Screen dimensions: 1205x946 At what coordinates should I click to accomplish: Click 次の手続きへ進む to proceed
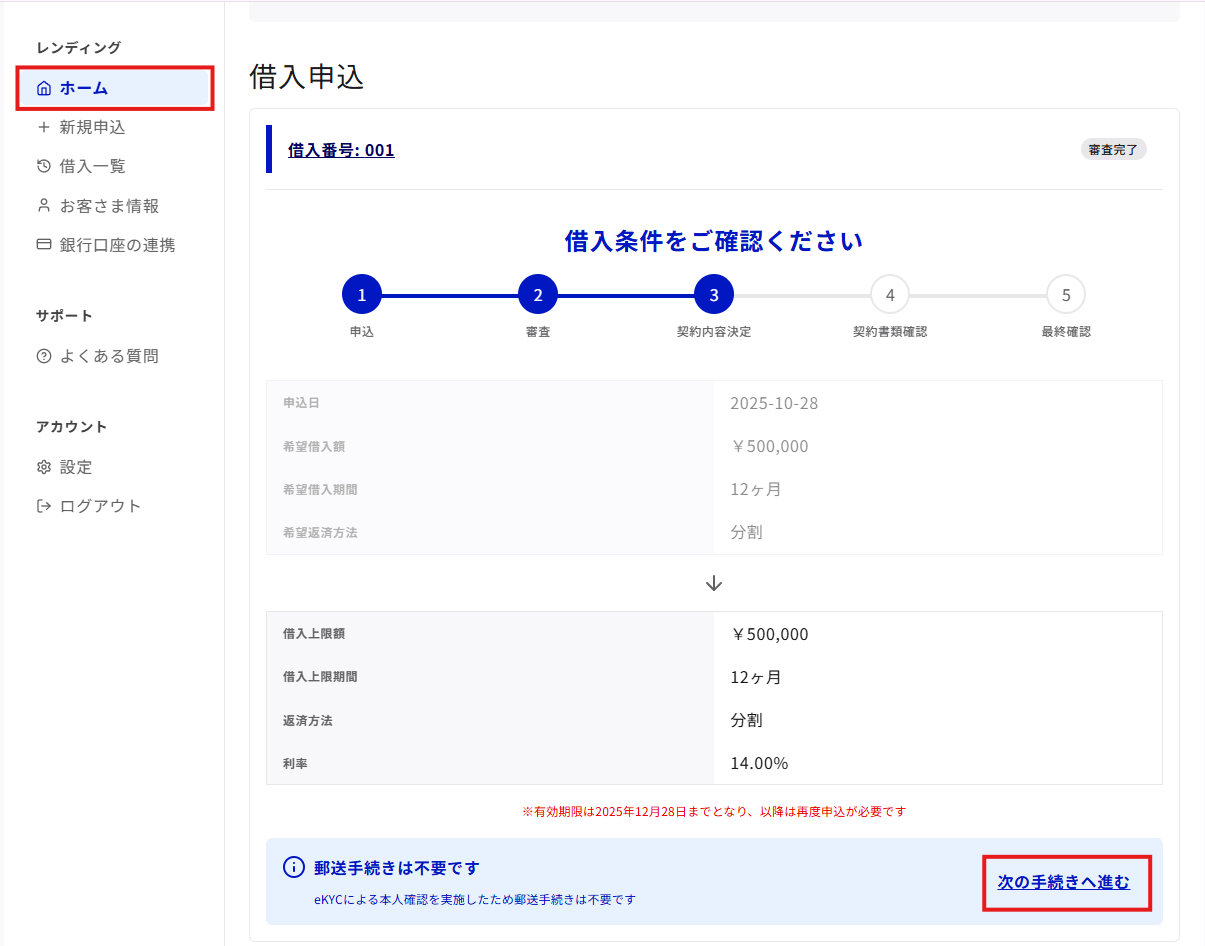[x=1064, y=882]
